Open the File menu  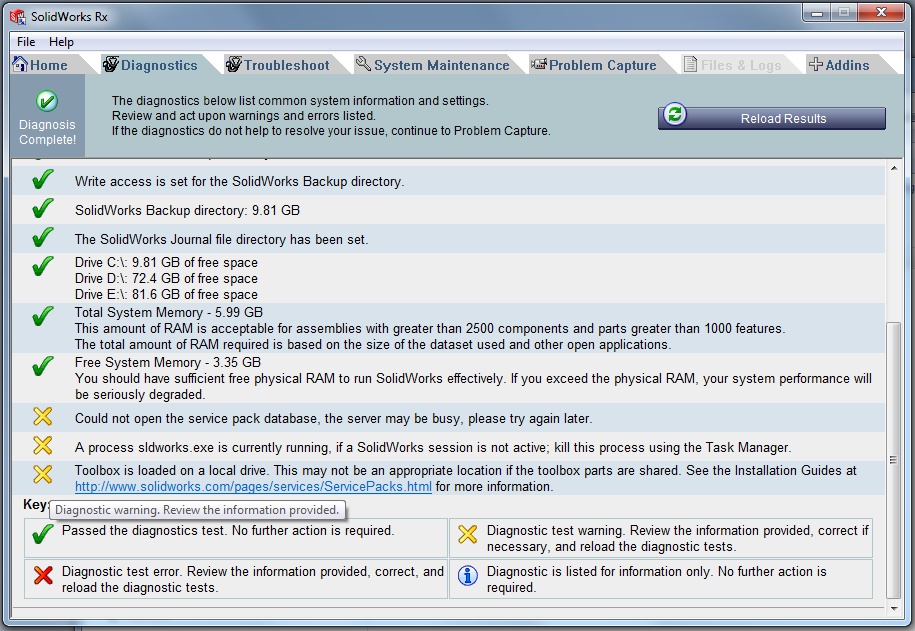[26, 42]
